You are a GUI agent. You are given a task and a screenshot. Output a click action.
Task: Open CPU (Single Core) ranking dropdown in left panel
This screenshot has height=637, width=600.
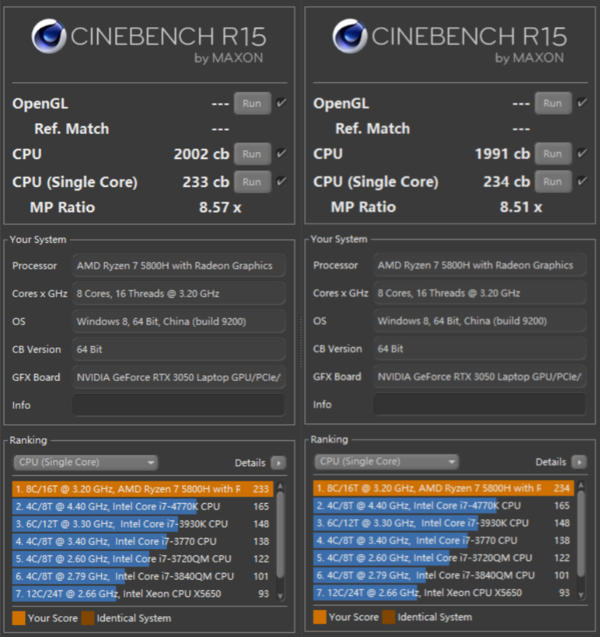pyautogui.click(x=85, y=462)
